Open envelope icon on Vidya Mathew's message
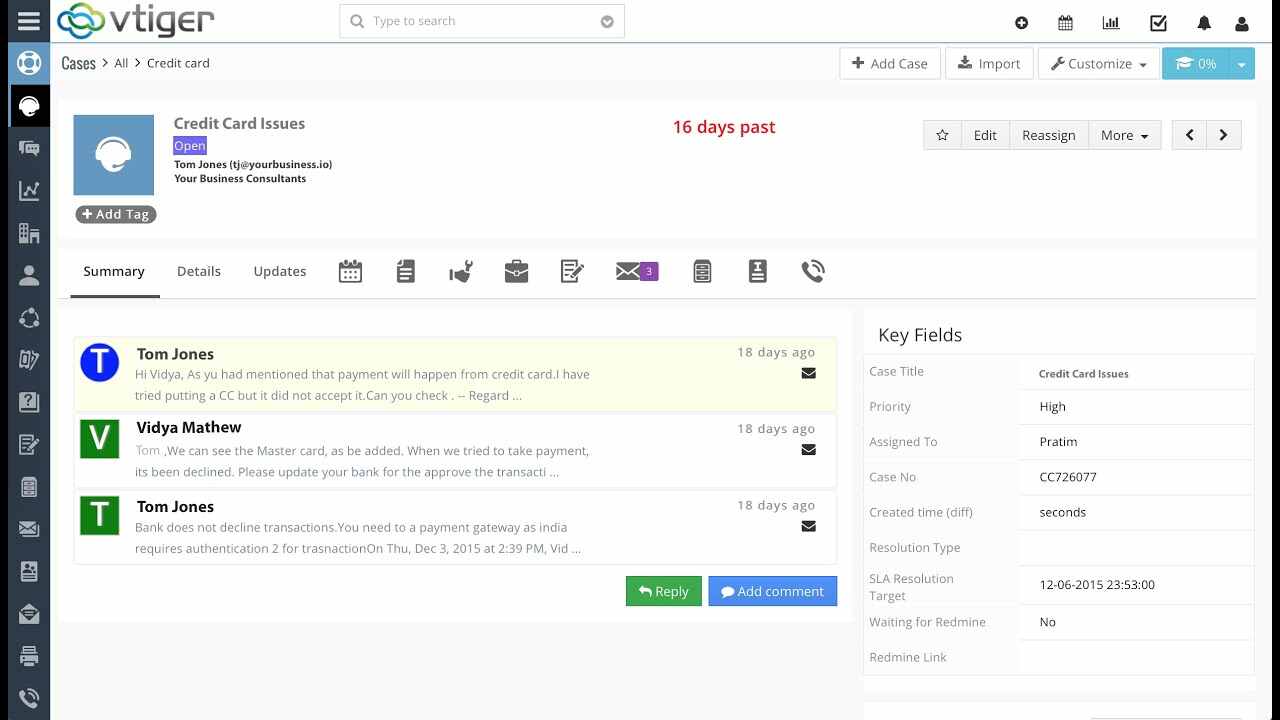The width and height of the screenshot is (1280, 720). (x=808, y=450)
